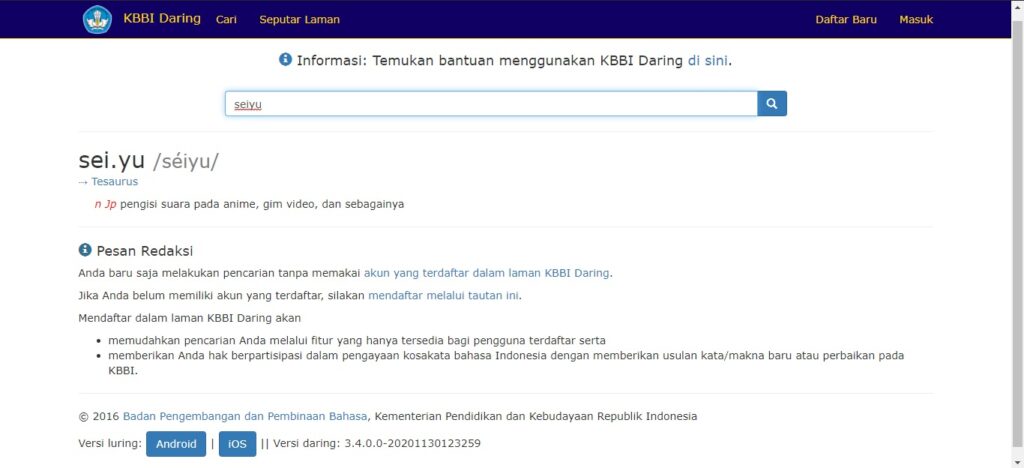Click the blue info icon beside Informasi
Image resolution: width=1024 pixels, height=468 pixels.
point(285,59)
